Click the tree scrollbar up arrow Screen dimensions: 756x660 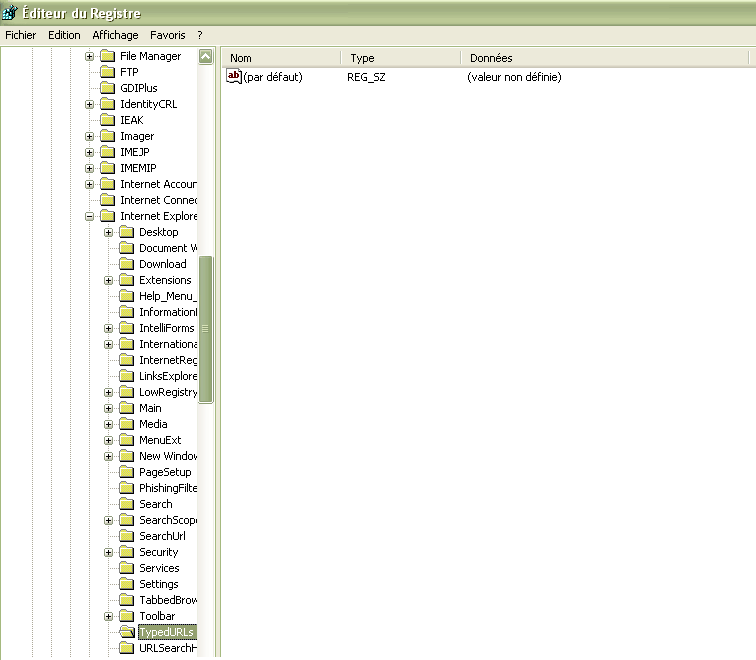click(x=205, y=56)
